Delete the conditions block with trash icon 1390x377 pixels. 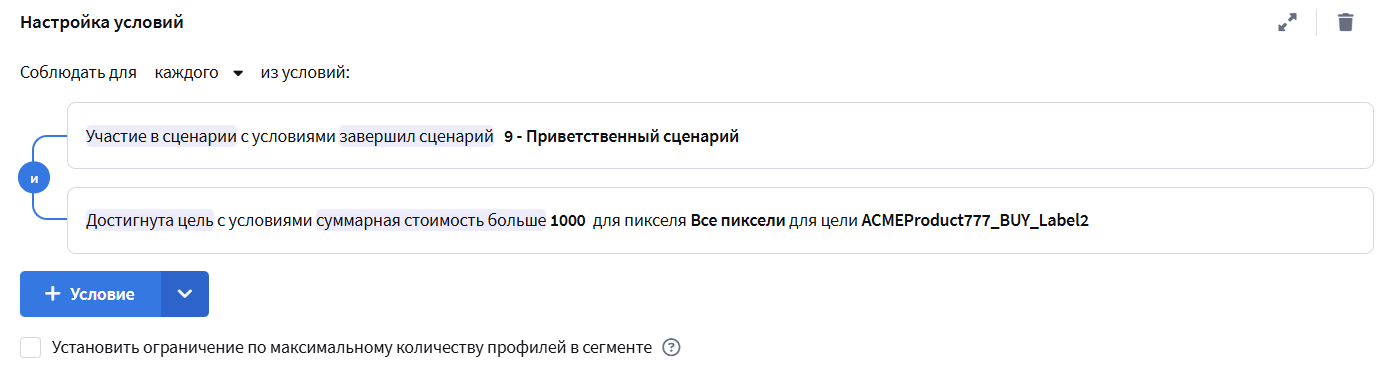pos(1346,22)
